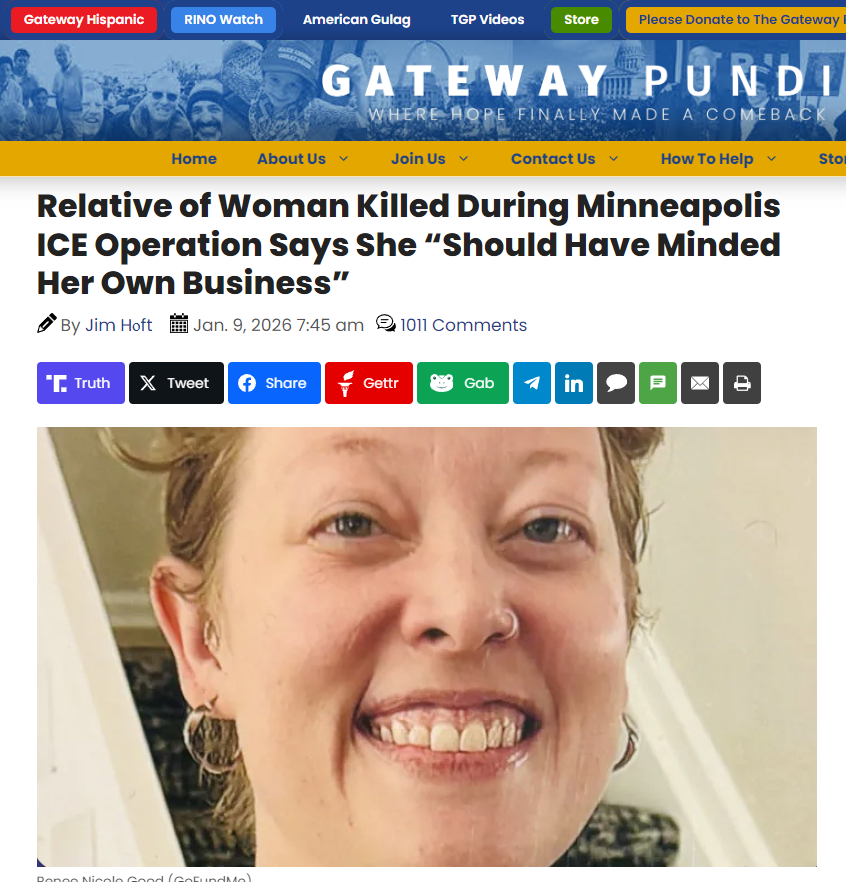Click the green SMS message icon
The width and height of the screenshot is (846, 882).
click(658, 383)
